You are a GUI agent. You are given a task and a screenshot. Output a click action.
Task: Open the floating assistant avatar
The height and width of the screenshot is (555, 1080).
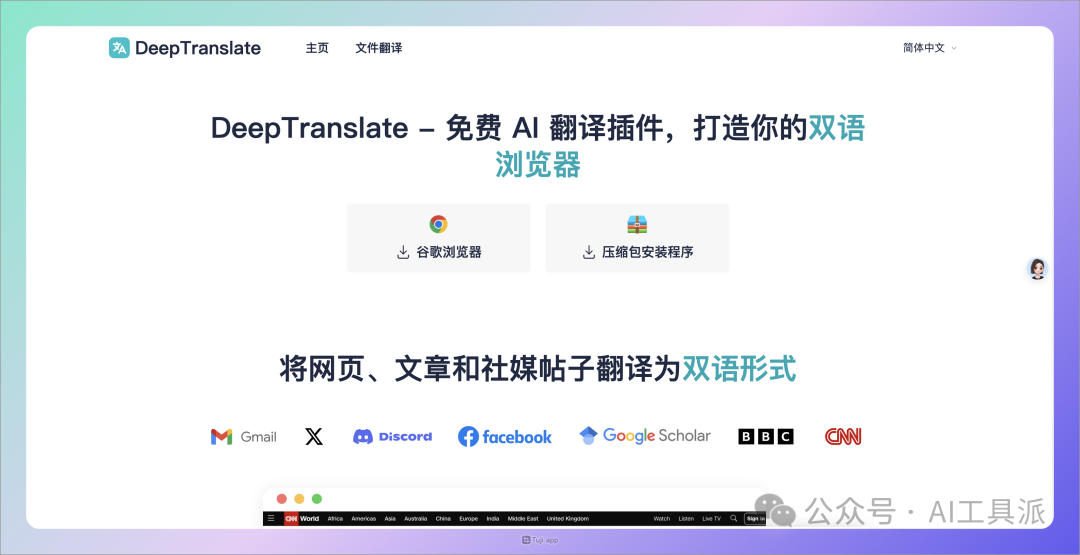[x=1037, y=269]
